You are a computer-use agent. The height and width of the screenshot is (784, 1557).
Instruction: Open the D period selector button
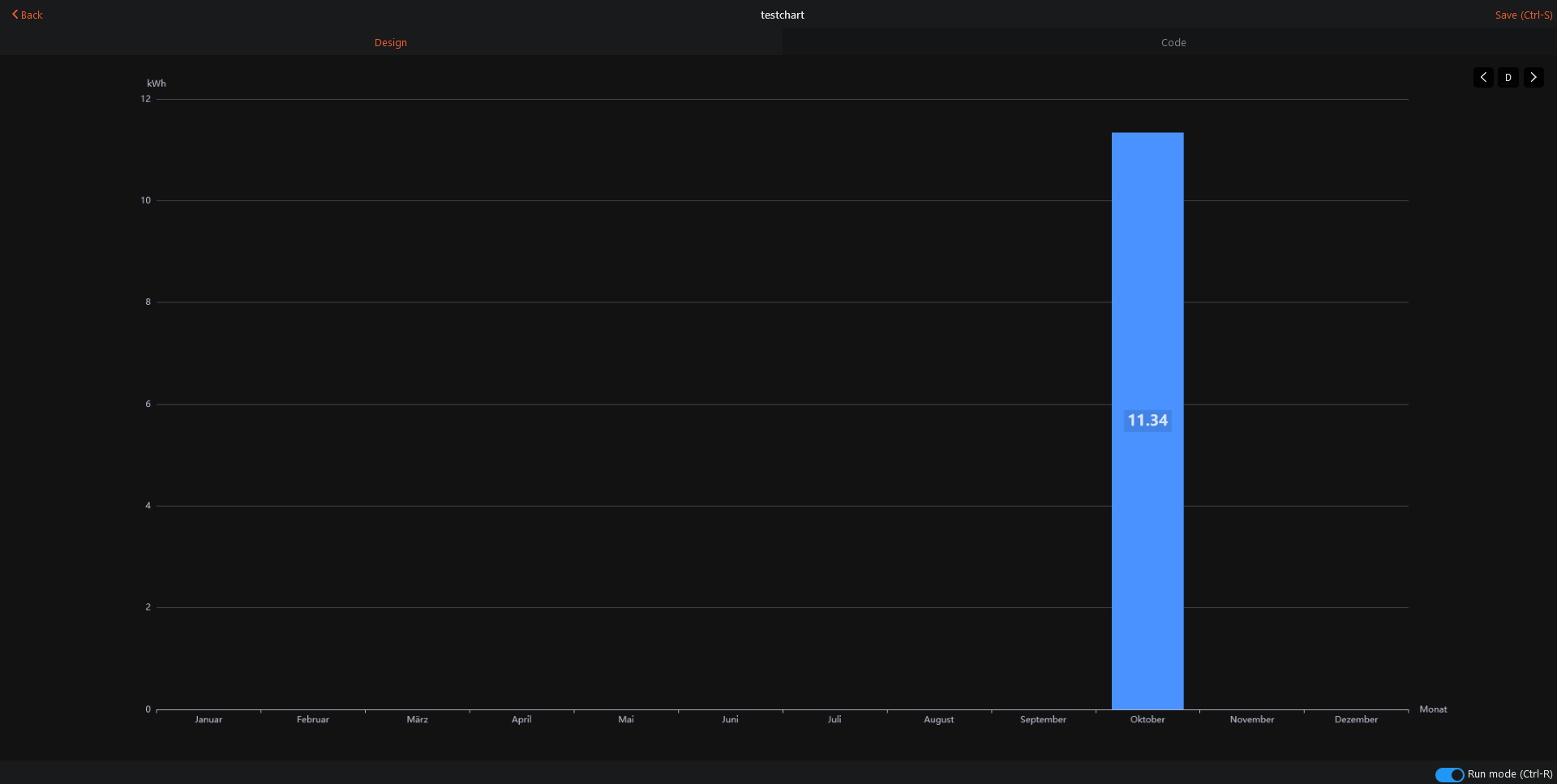tap(1508, 77)
